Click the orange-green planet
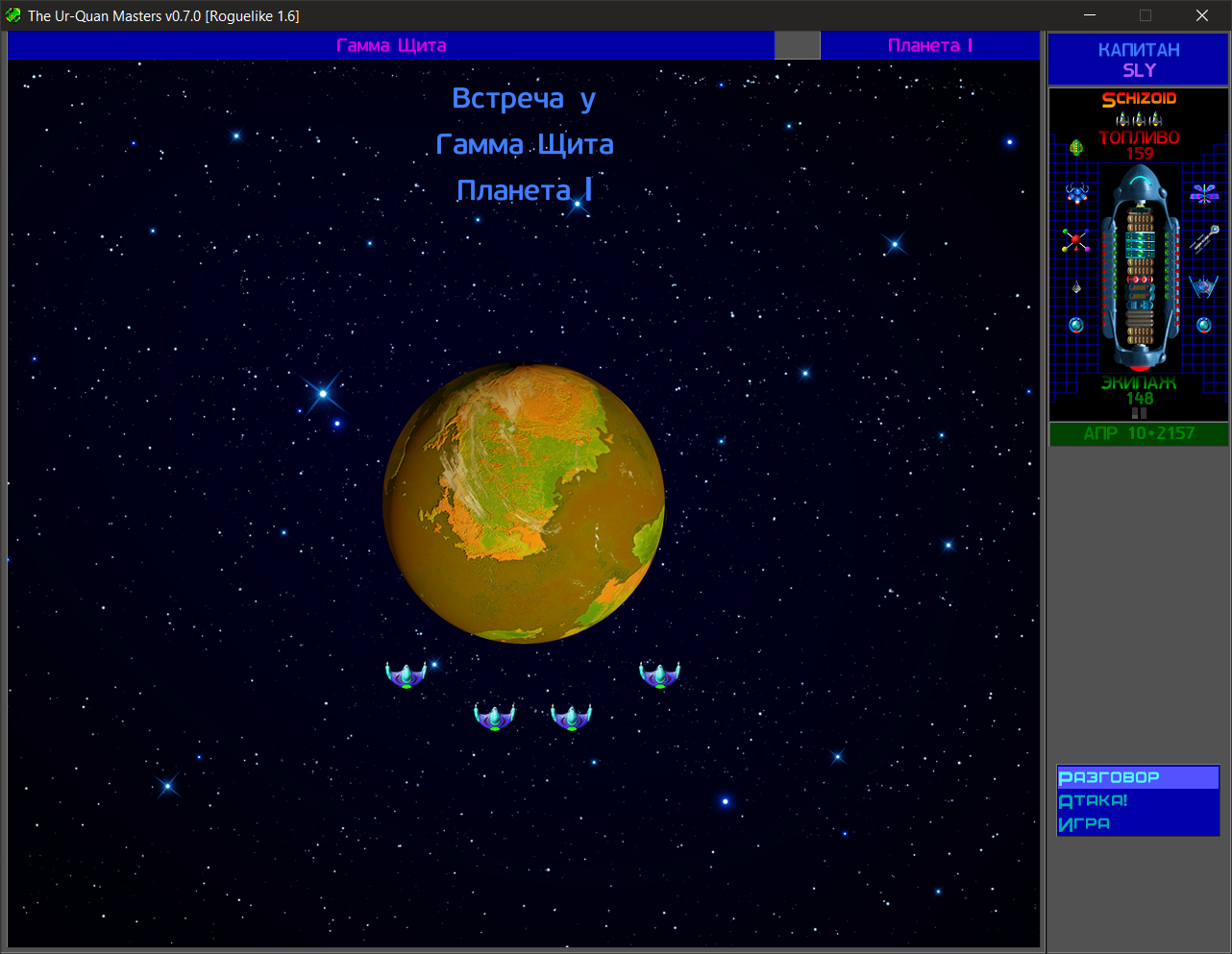This screenshot has width=1232, height=954. point(524,502)
